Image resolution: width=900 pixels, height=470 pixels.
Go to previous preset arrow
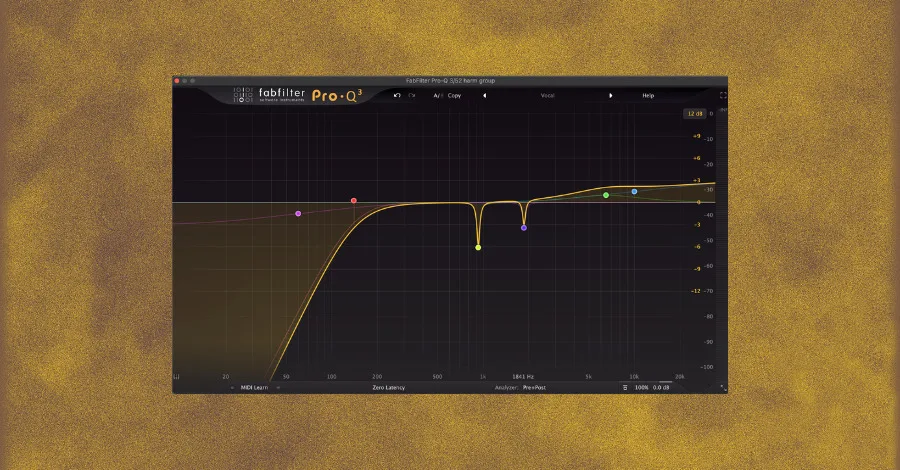pos(484,95)
